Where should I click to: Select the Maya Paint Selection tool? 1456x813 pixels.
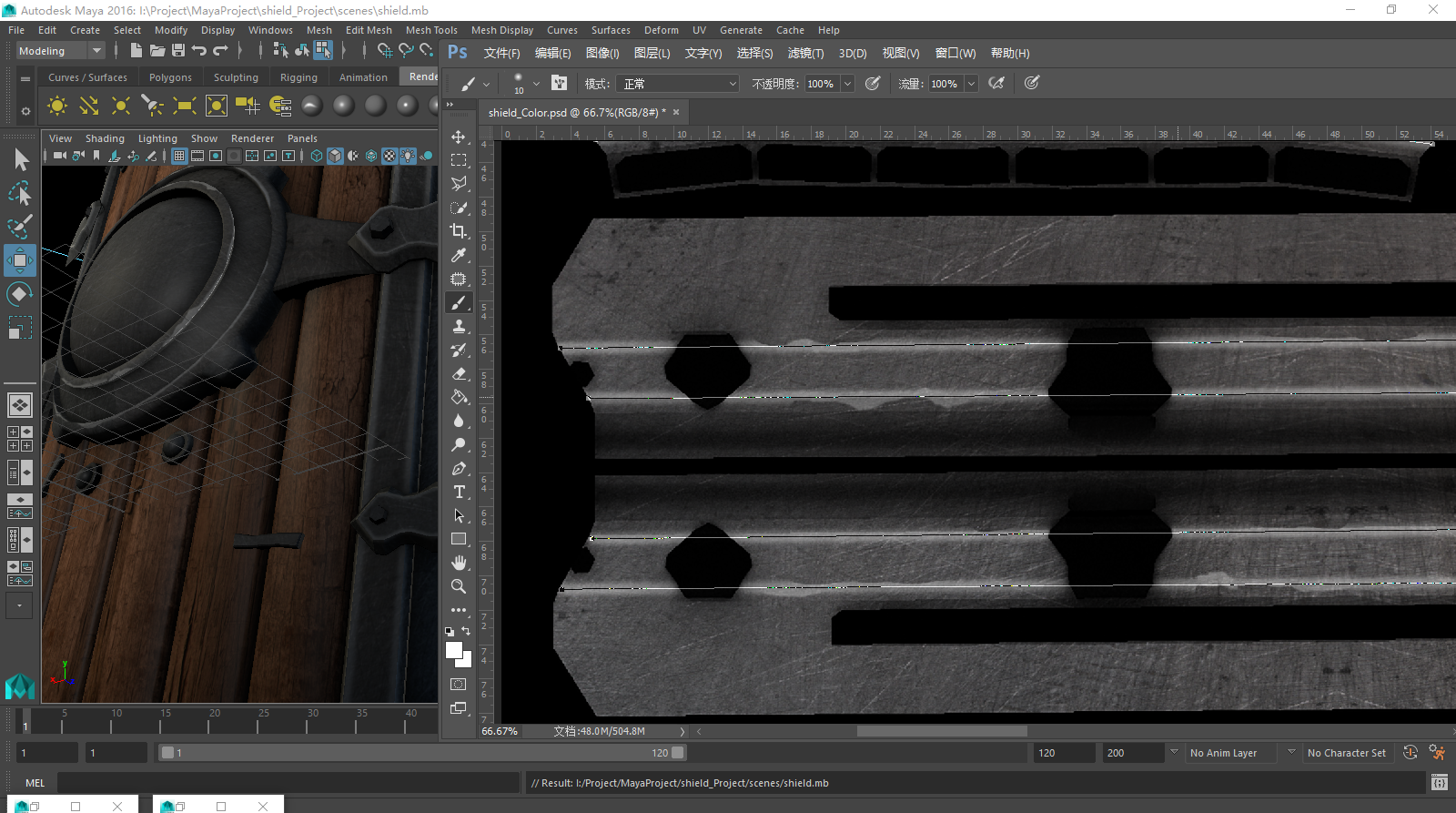[19, 226]
